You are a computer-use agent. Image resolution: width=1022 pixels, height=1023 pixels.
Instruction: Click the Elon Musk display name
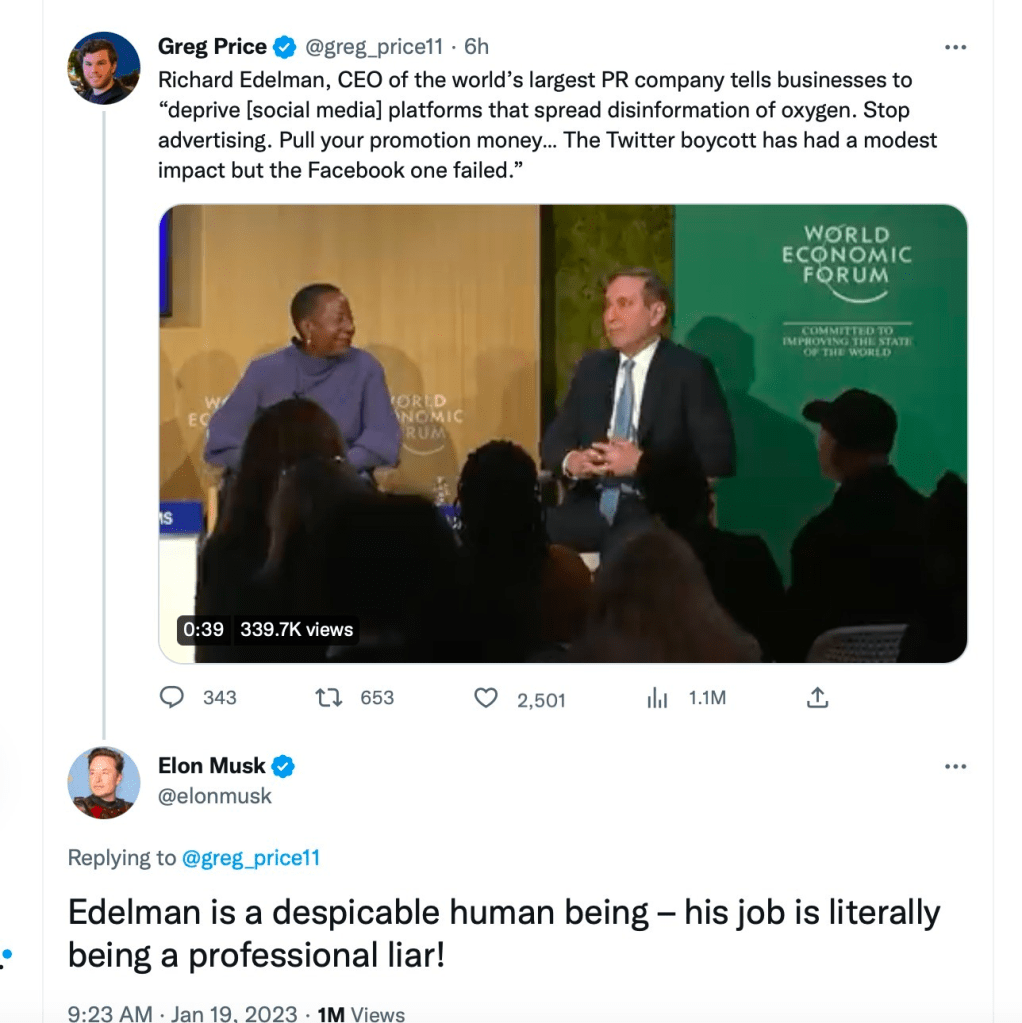coord(212,766)
